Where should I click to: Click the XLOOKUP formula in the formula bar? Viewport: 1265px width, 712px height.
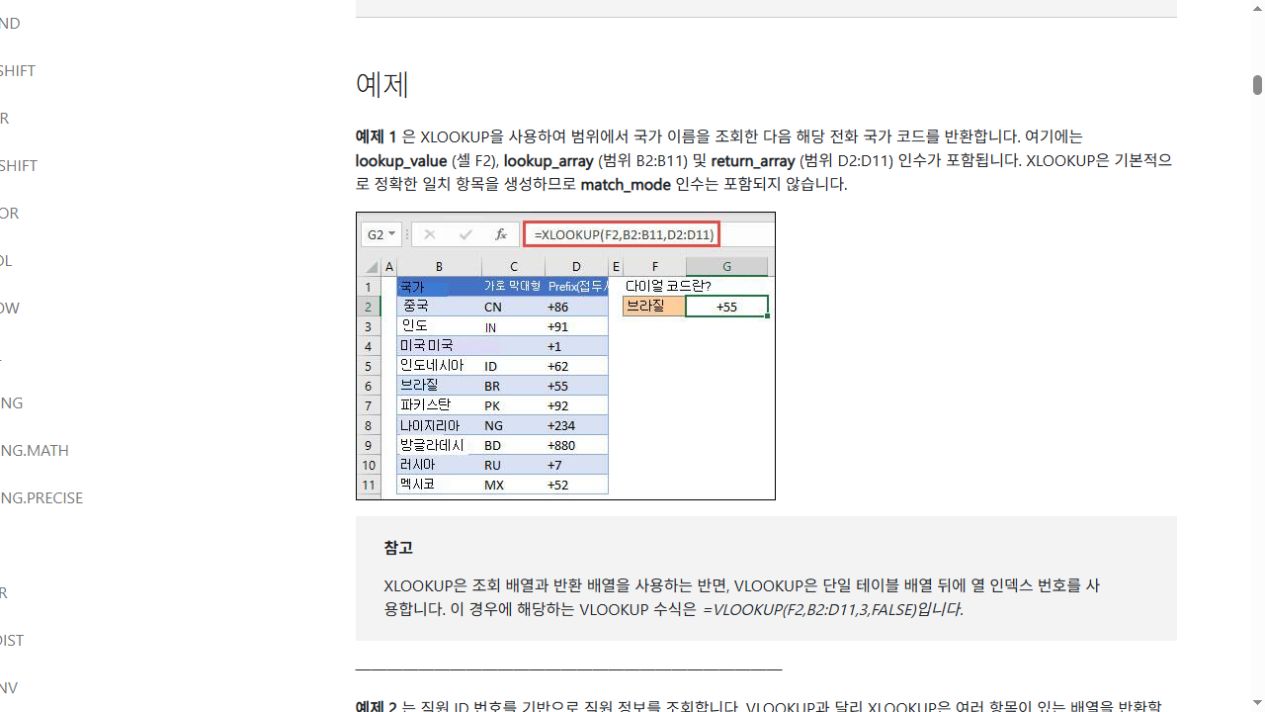click(x=623, y=235)
